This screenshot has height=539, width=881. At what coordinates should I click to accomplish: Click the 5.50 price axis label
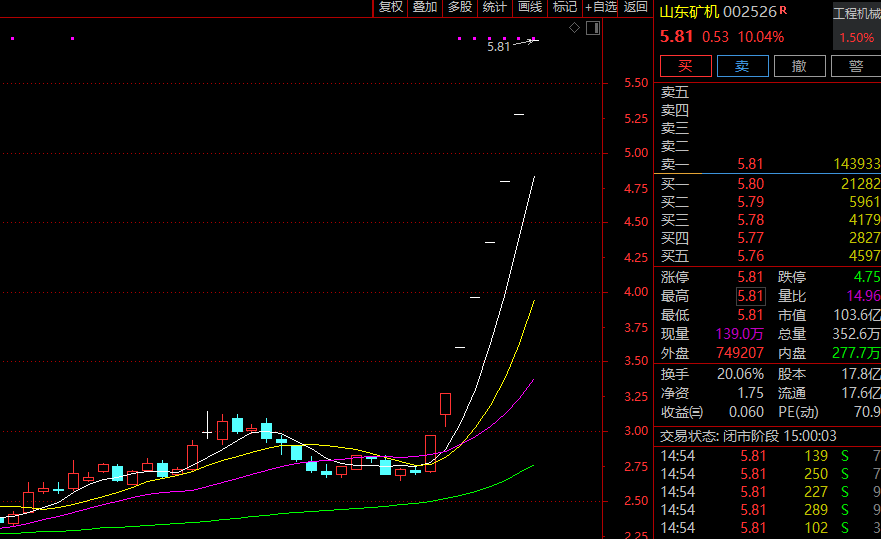[636, 83]
